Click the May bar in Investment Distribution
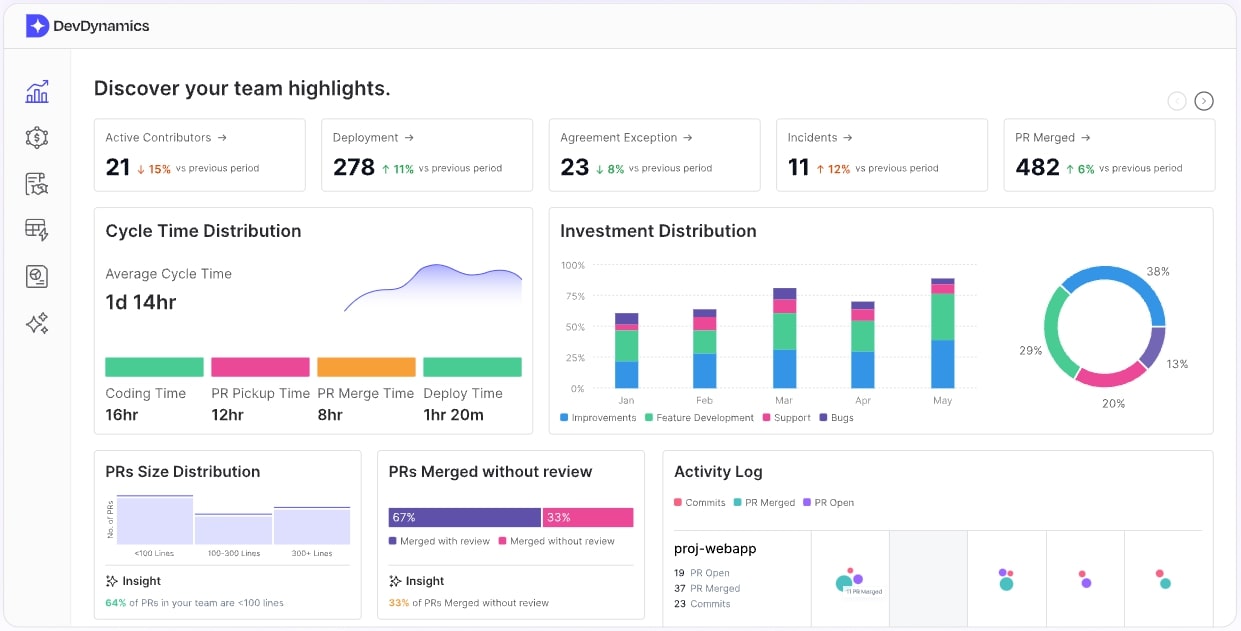 942,335
